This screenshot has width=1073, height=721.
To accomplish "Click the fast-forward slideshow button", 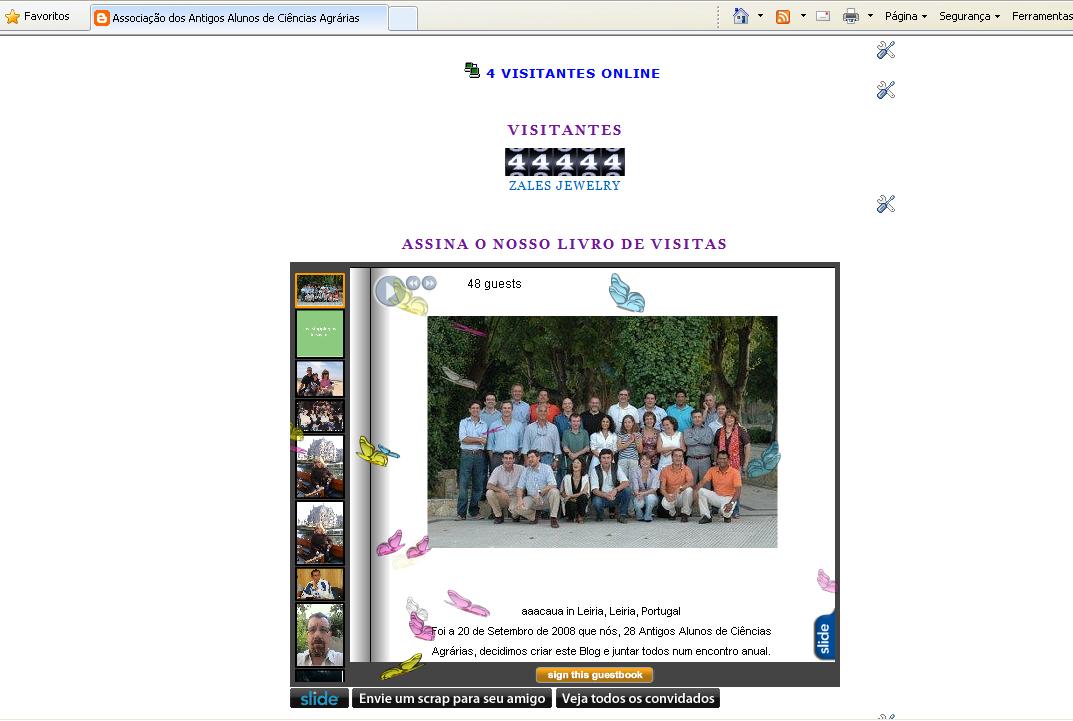I will click(429, 283).
